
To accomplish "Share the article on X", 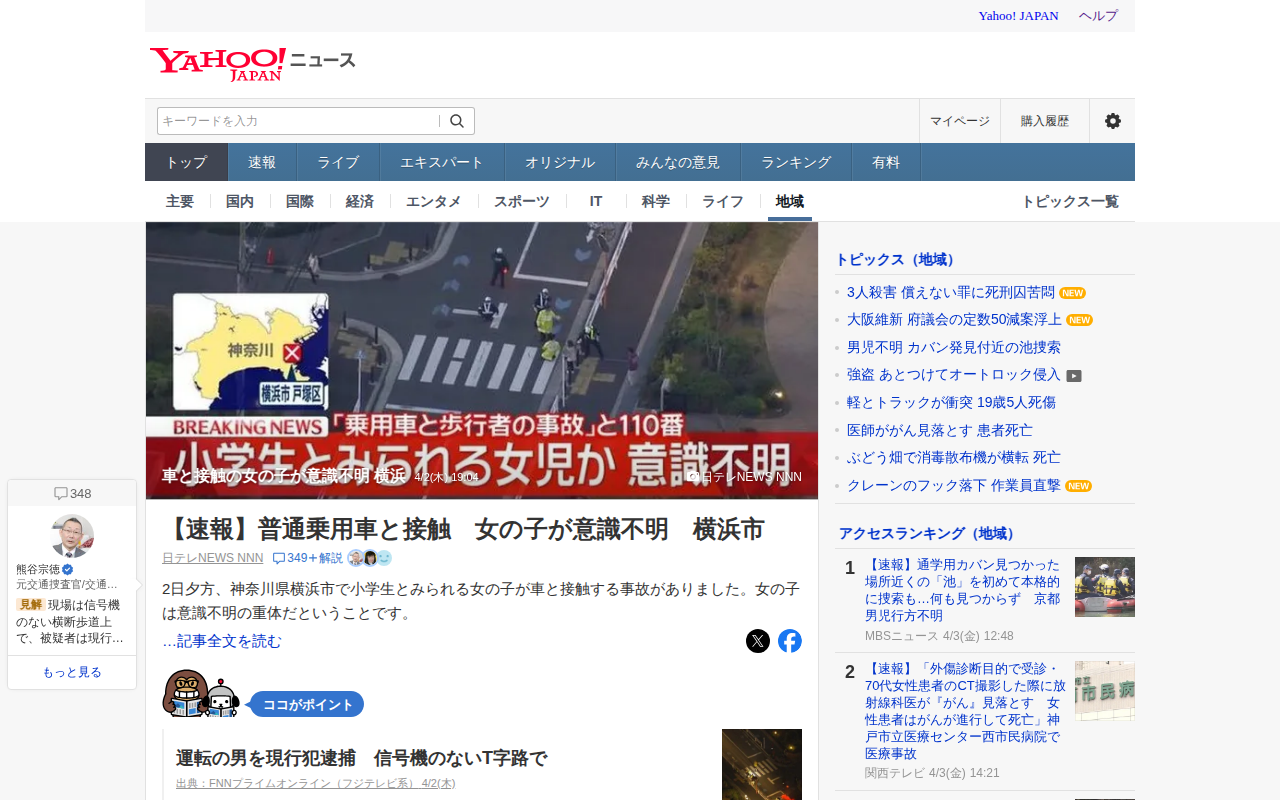I will (758, 641).
